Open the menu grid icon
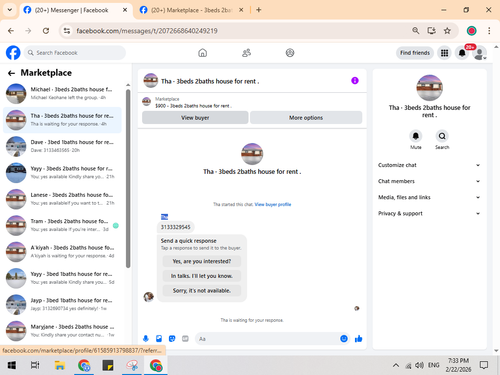500x375 pixels. [444, 53]
